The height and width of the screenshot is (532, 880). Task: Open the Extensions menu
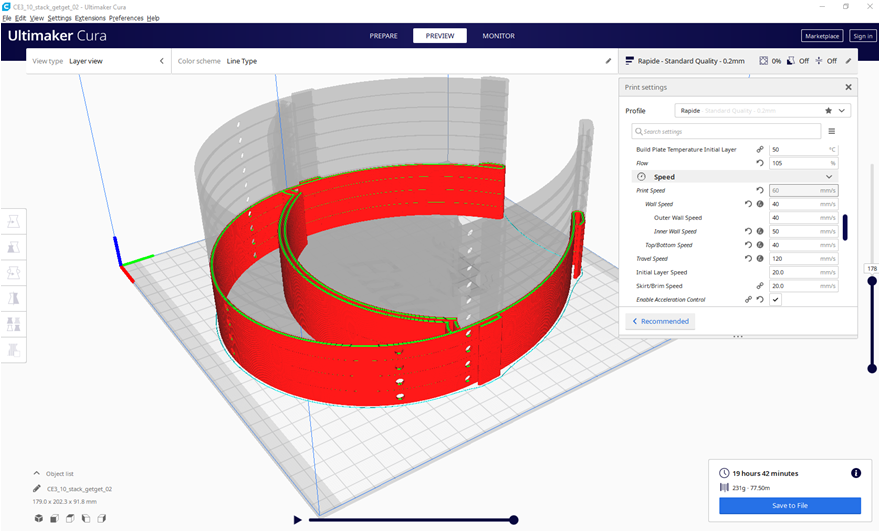pyautogui.click(x=90, y=18)
